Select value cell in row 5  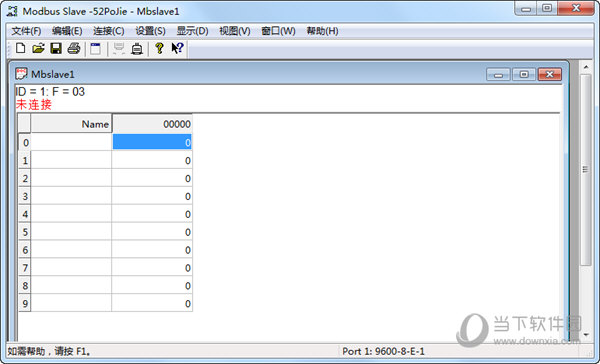tap(152, 232)
